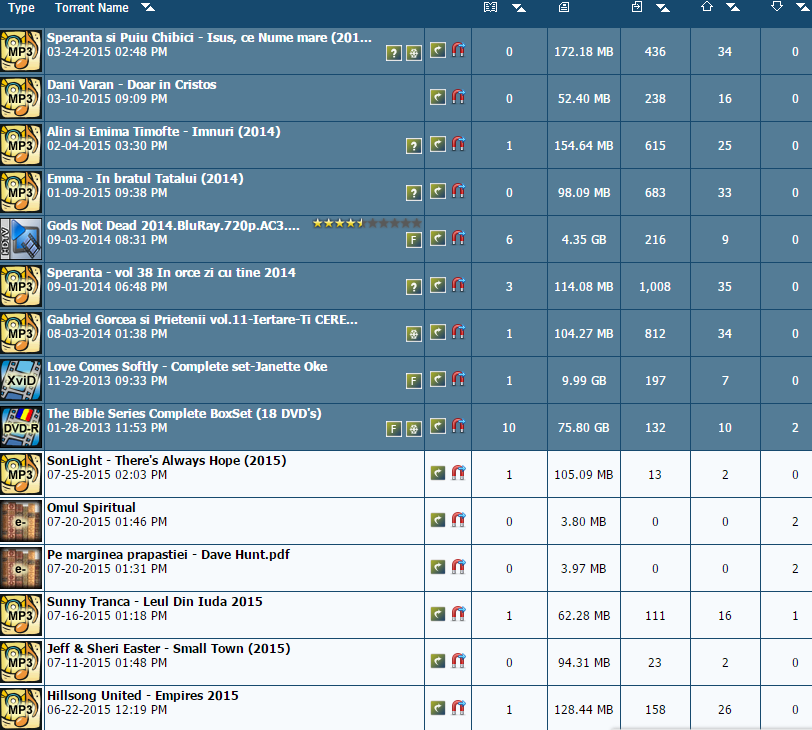Click size value 4.35 GB
This screenshot has width=812, height=730.
[584, 240]
